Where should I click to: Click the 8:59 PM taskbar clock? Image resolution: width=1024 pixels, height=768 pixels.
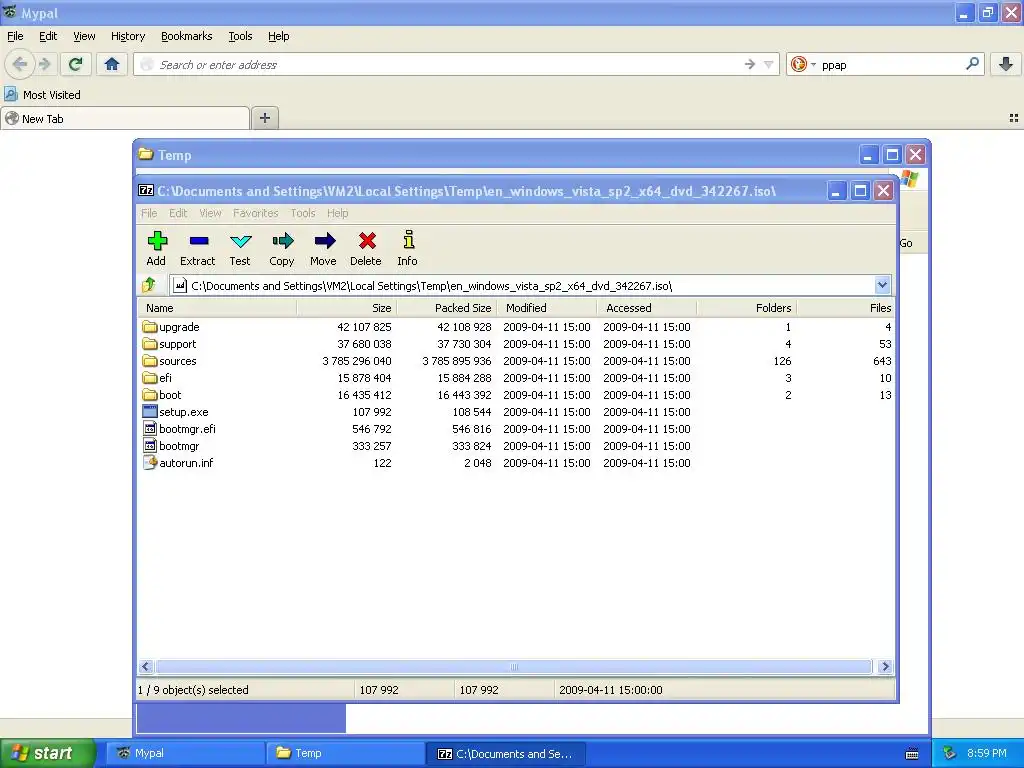(x=986, y=753)
